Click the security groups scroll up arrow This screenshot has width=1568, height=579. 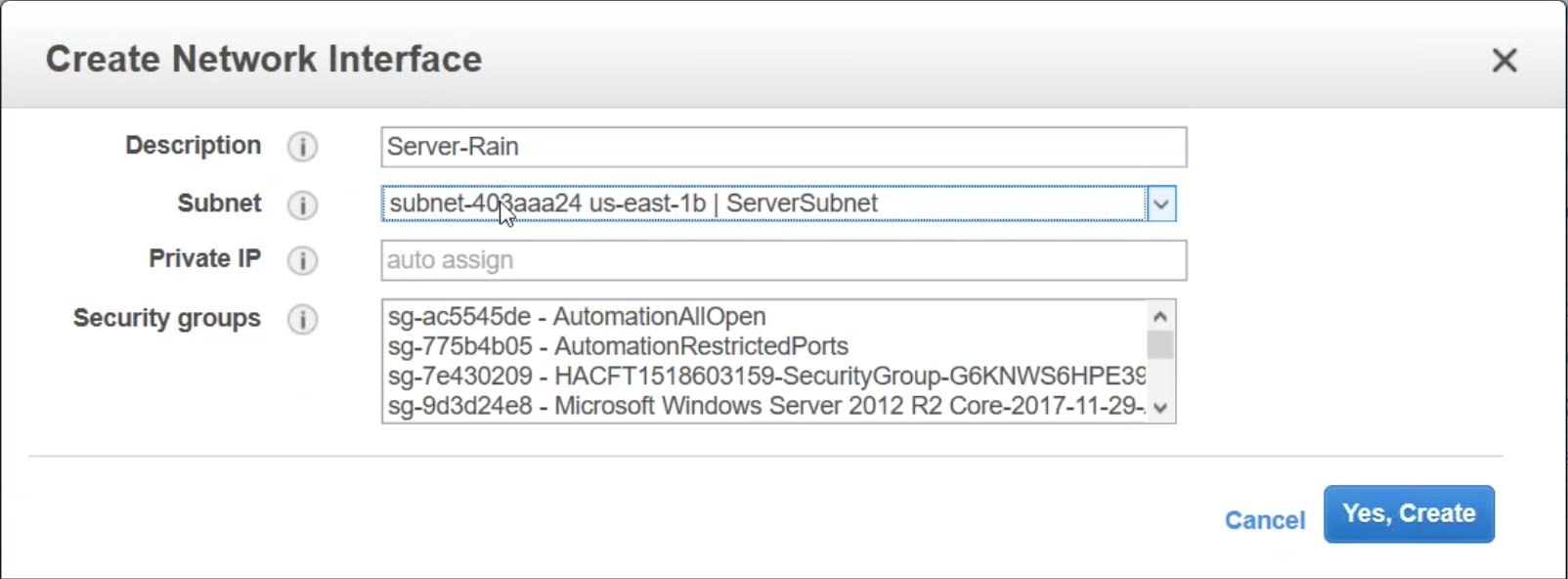[1160, 316]
